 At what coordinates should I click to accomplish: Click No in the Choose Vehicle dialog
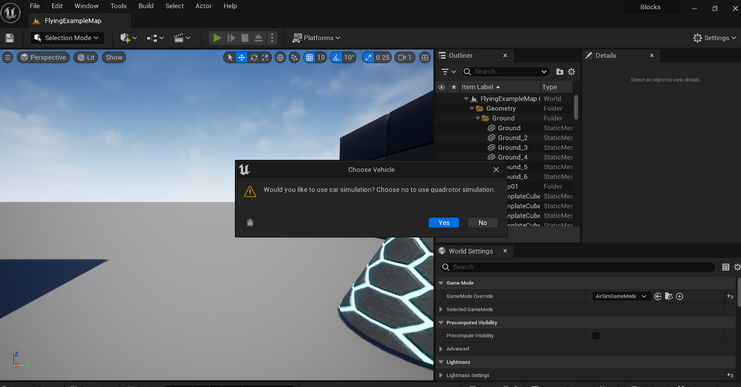tap(483, 223)
